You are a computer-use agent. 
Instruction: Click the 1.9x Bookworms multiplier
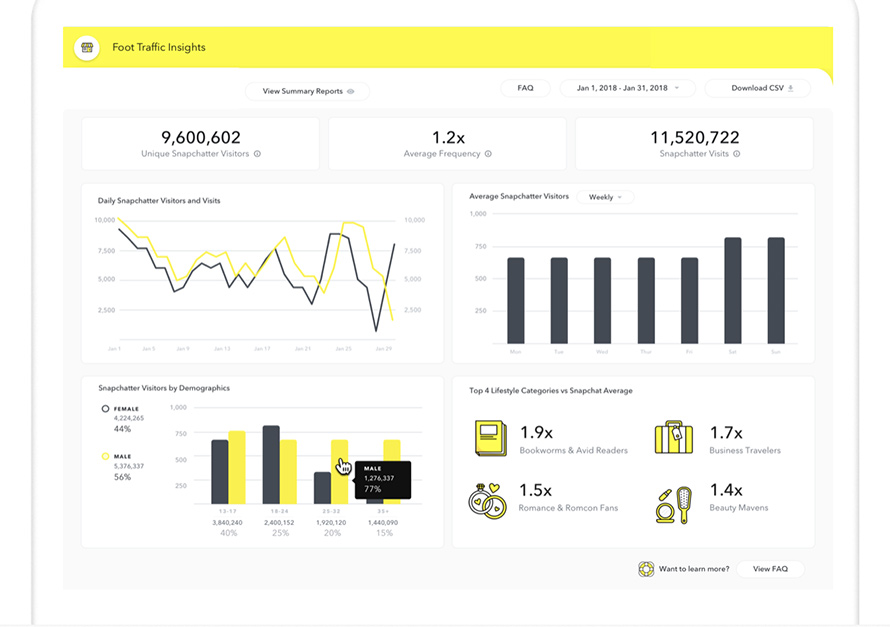coord(536,432)
